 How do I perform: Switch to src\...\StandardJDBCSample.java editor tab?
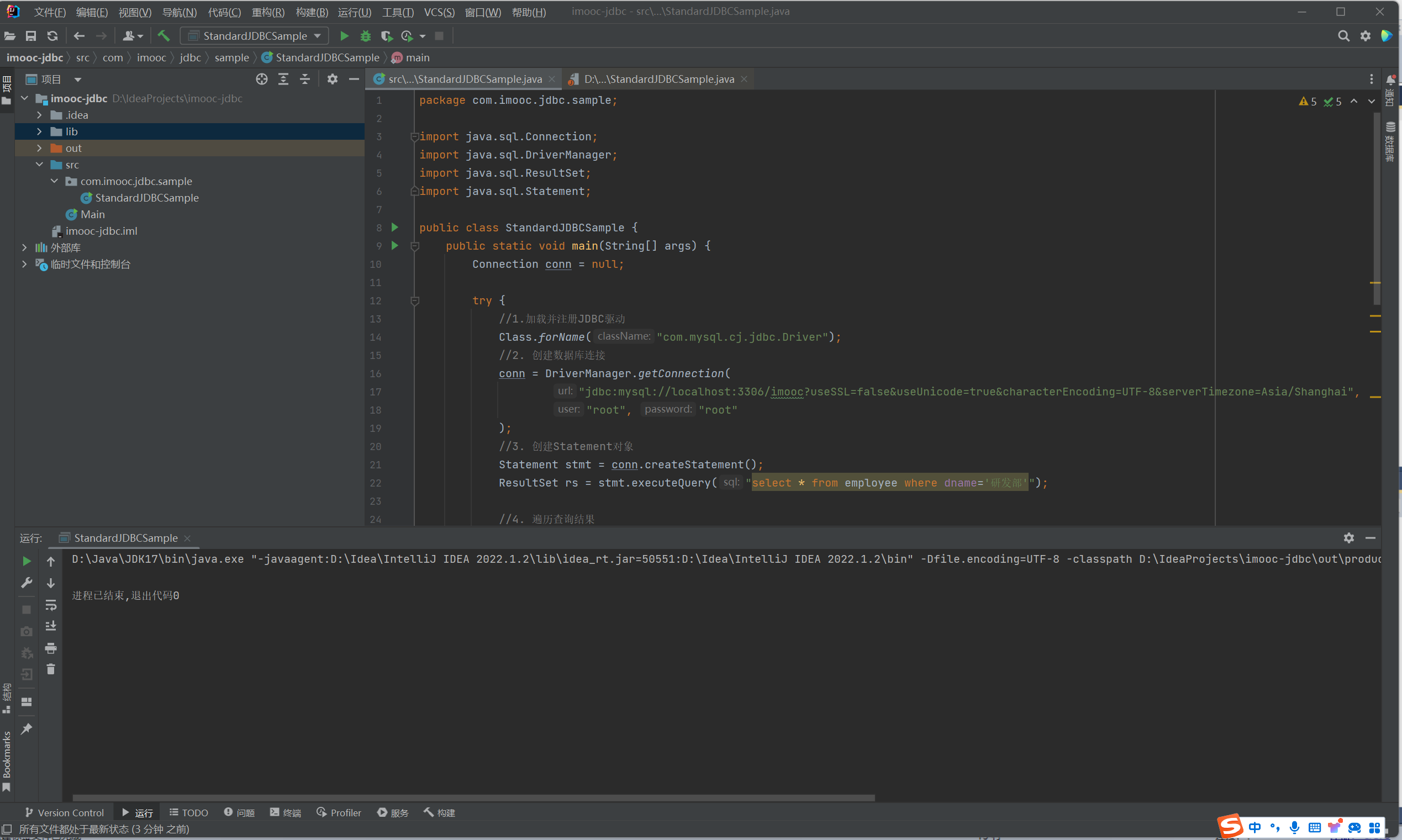click(465, 79)
